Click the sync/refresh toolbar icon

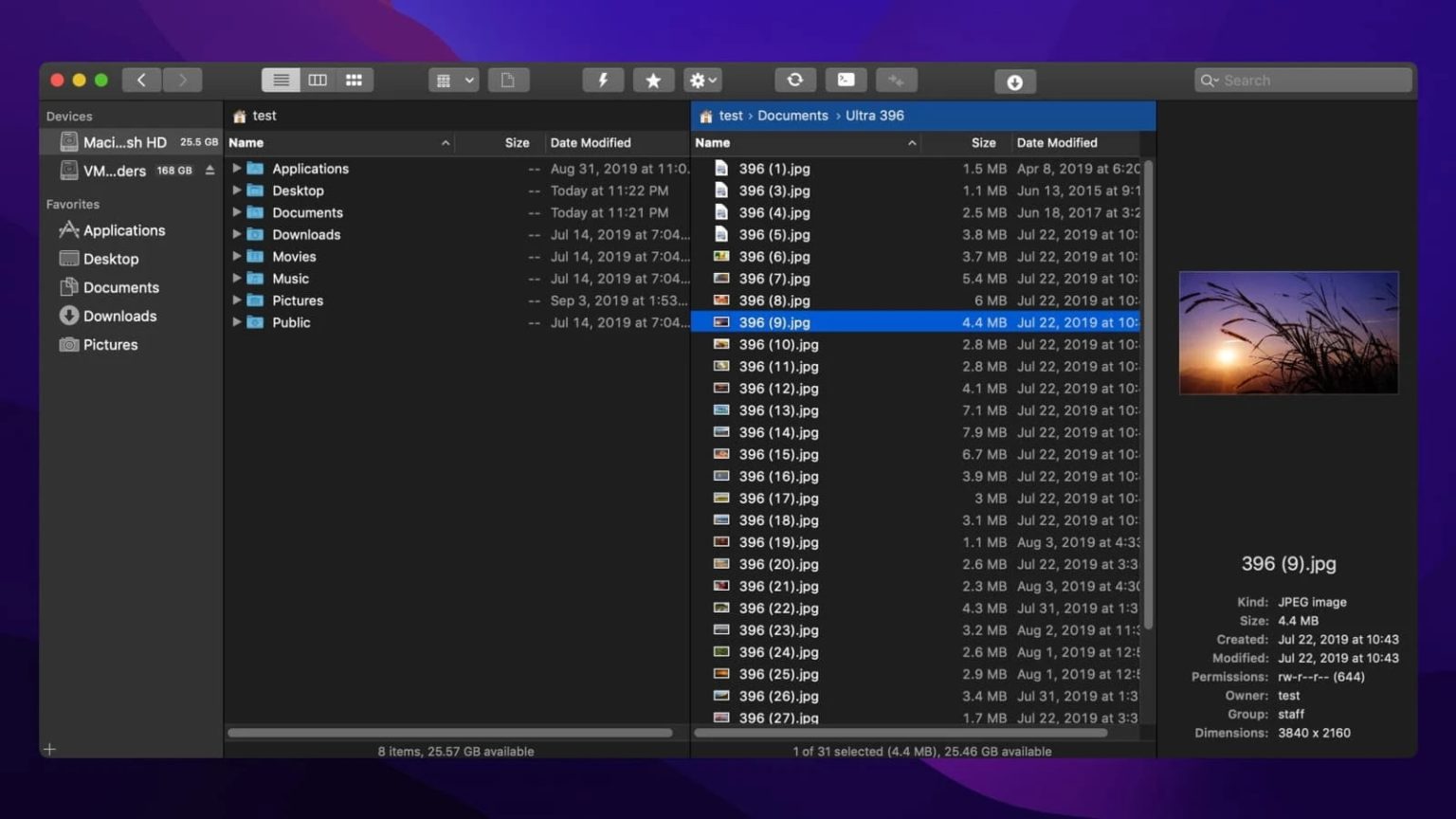click(795, 80)
